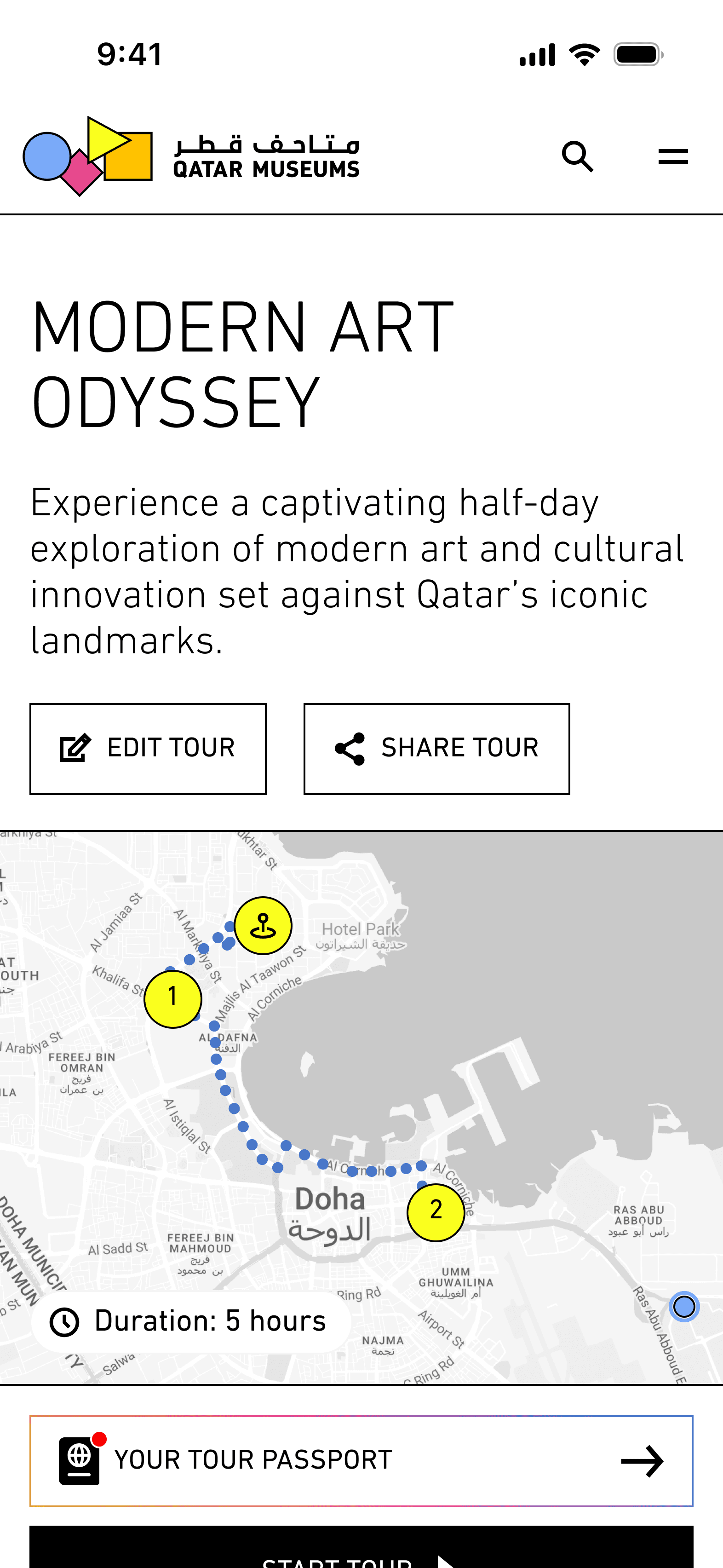Image resolution: width=723 pixels, height=1568 pixels.
Task: Tap the pencil edit icon
Action: [75, 748]
